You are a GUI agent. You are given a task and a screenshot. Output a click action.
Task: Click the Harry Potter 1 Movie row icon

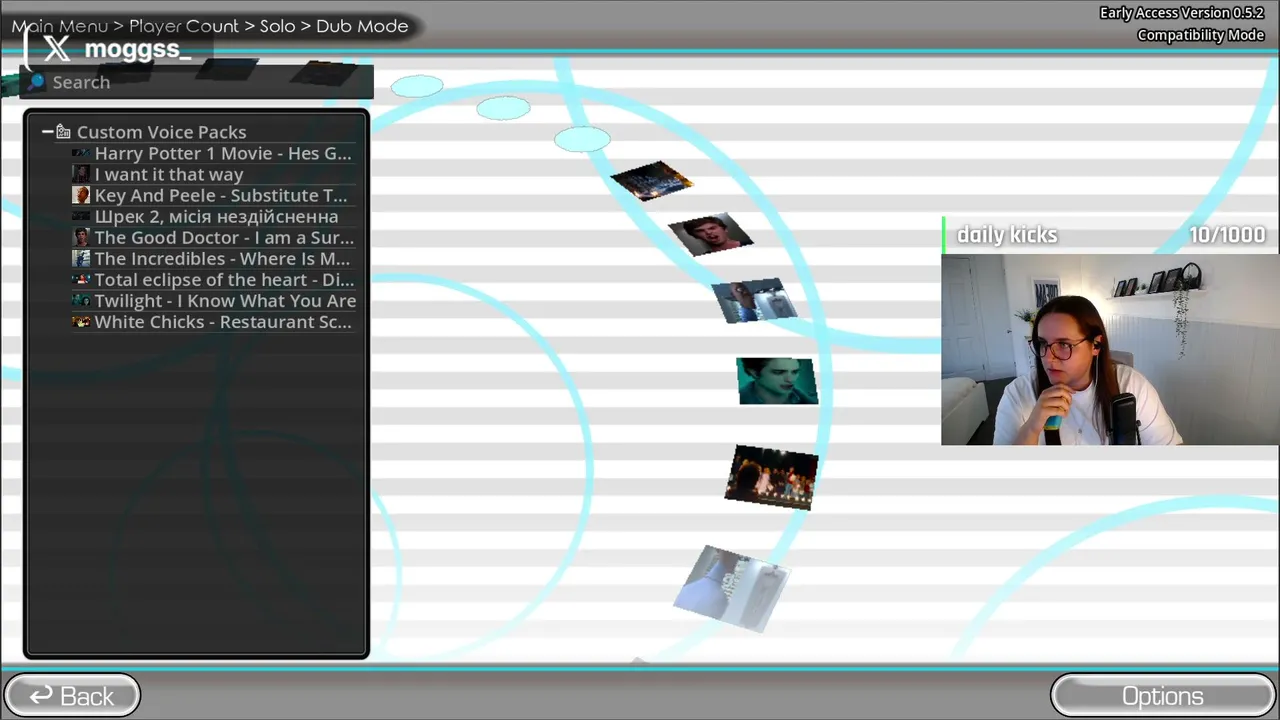[81, 154]
